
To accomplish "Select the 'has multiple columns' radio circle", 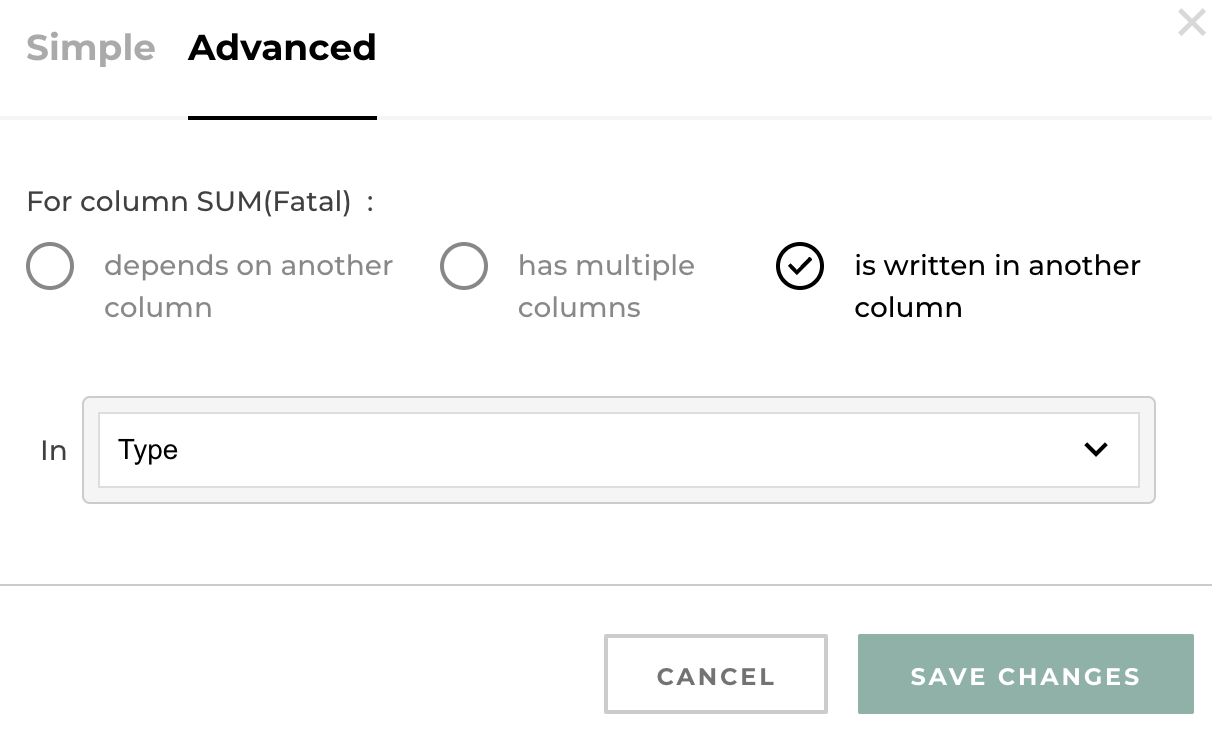I will tap(464, 266).
